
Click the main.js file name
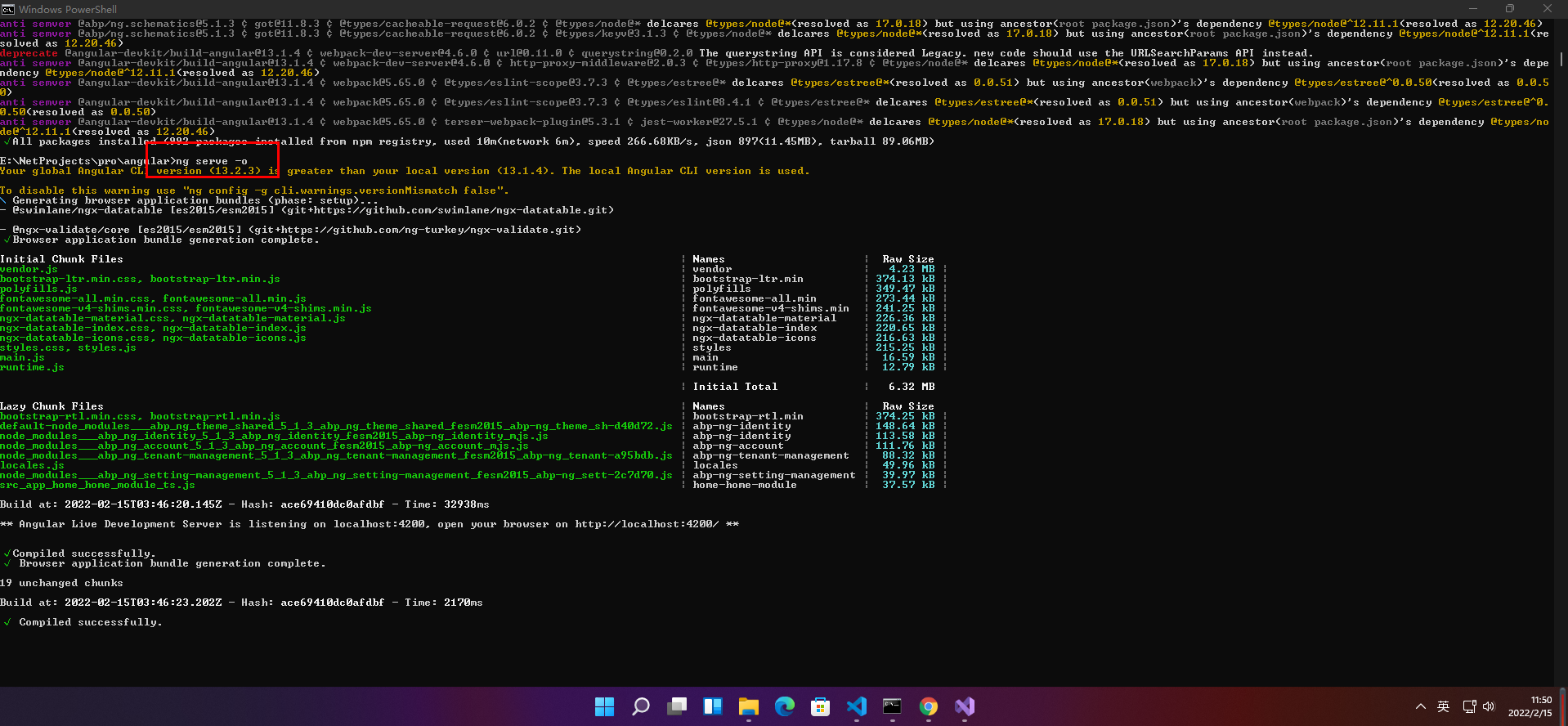point(22,357)
